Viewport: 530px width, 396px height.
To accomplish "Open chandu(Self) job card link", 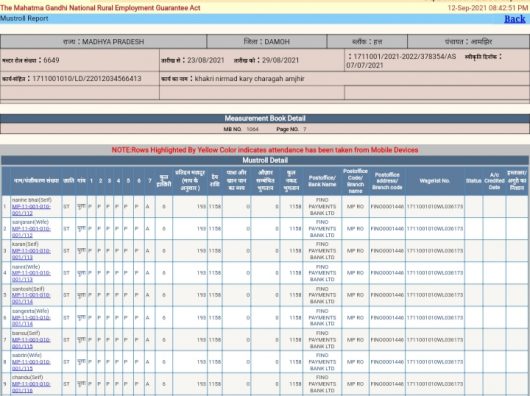I will [x=31, y=387].
